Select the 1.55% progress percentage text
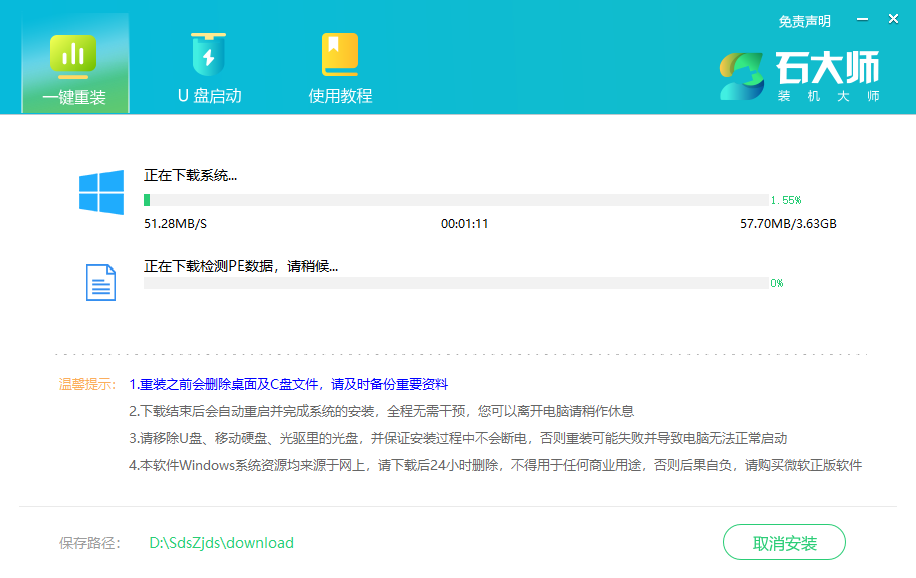This screenshot has width=916, height=578. tap(786, 199)
